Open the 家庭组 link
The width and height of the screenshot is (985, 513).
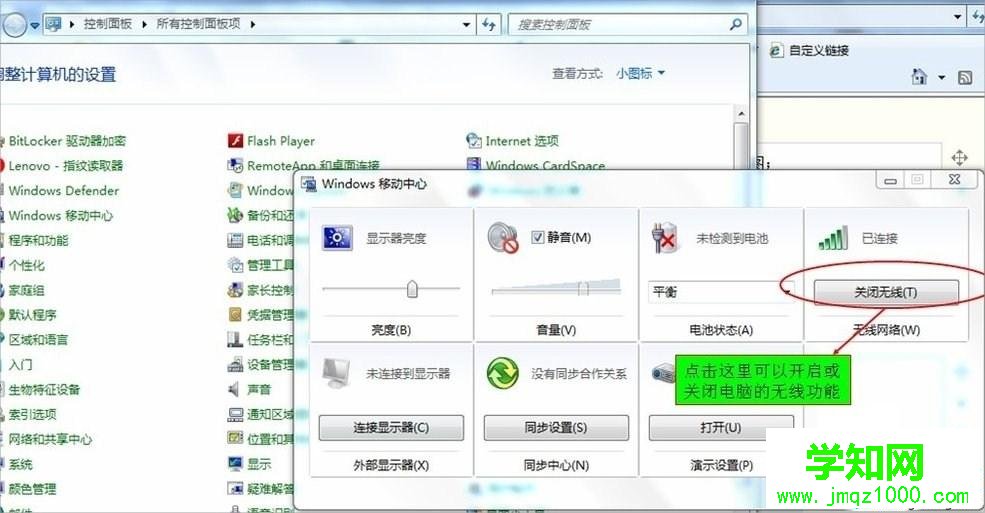click(26, 290)
